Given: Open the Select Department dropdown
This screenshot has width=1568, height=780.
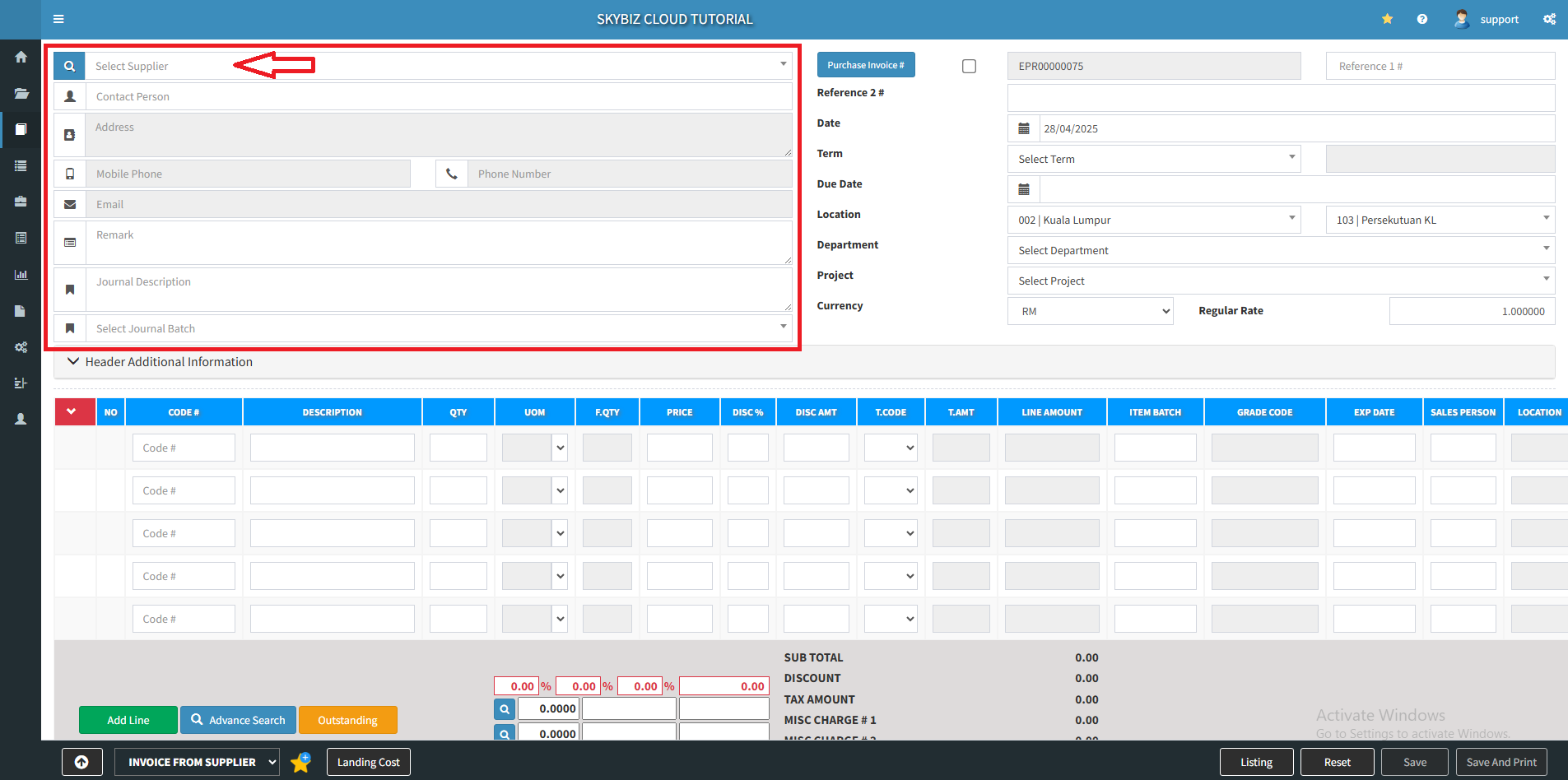Looking at the screenshot, I should pos(1280,250).
